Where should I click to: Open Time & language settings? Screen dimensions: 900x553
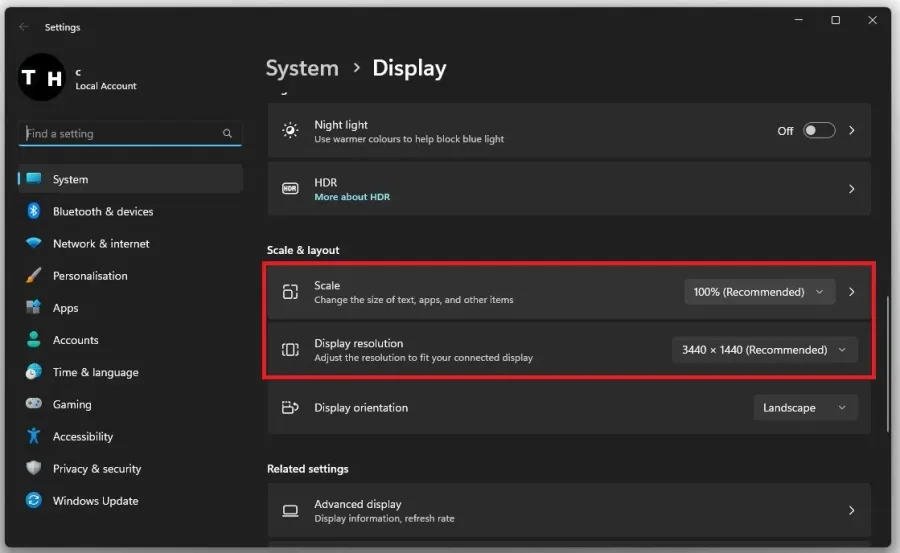[130, 372]
